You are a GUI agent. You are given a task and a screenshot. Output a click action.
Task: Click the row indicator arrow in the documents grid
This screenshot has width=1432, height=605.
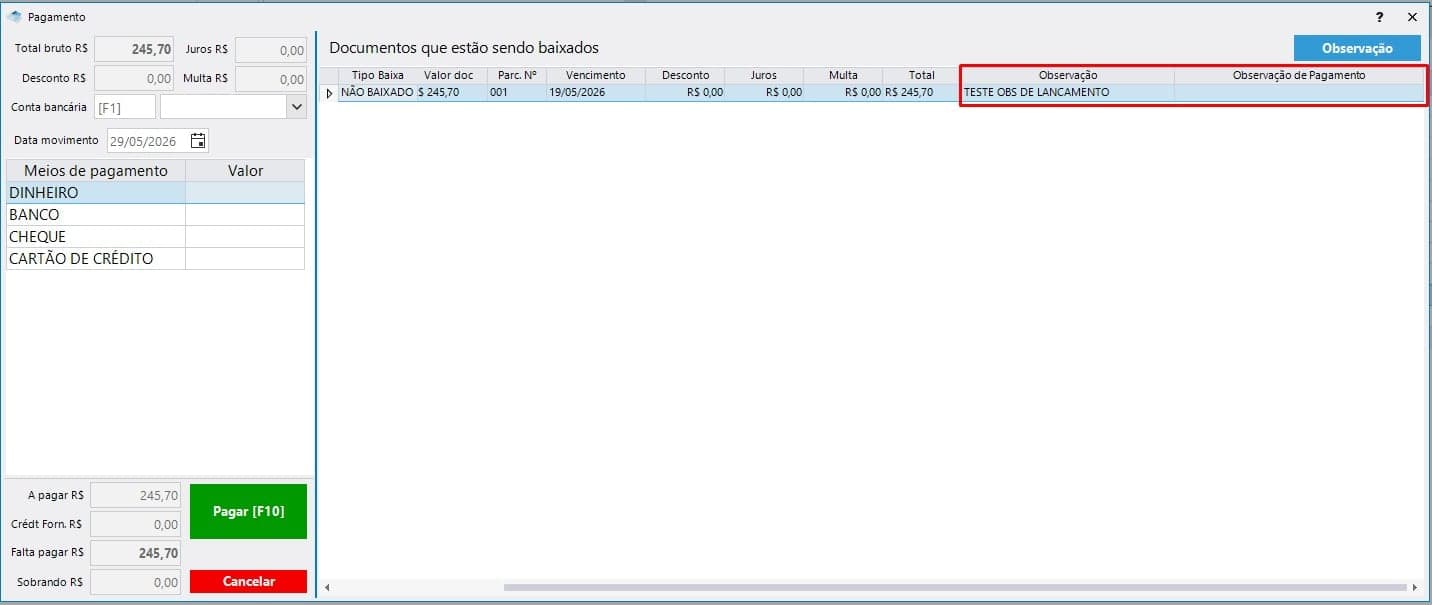click(x=329, y=93)
